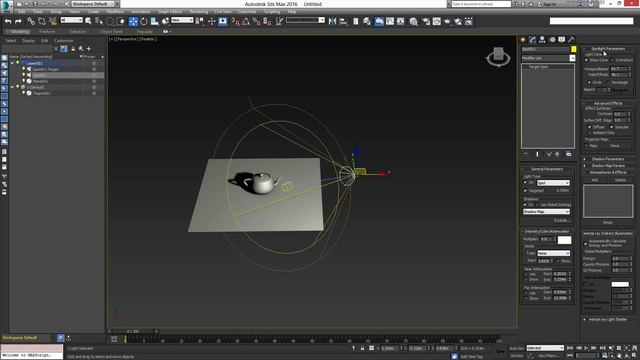Activate the Select and Move tool

133,21
